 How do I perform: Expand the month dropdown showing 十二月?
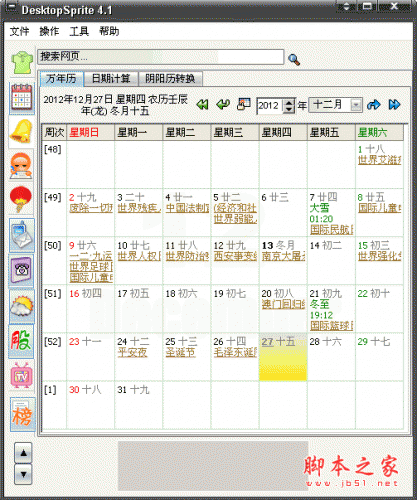(x=356, y=105)
